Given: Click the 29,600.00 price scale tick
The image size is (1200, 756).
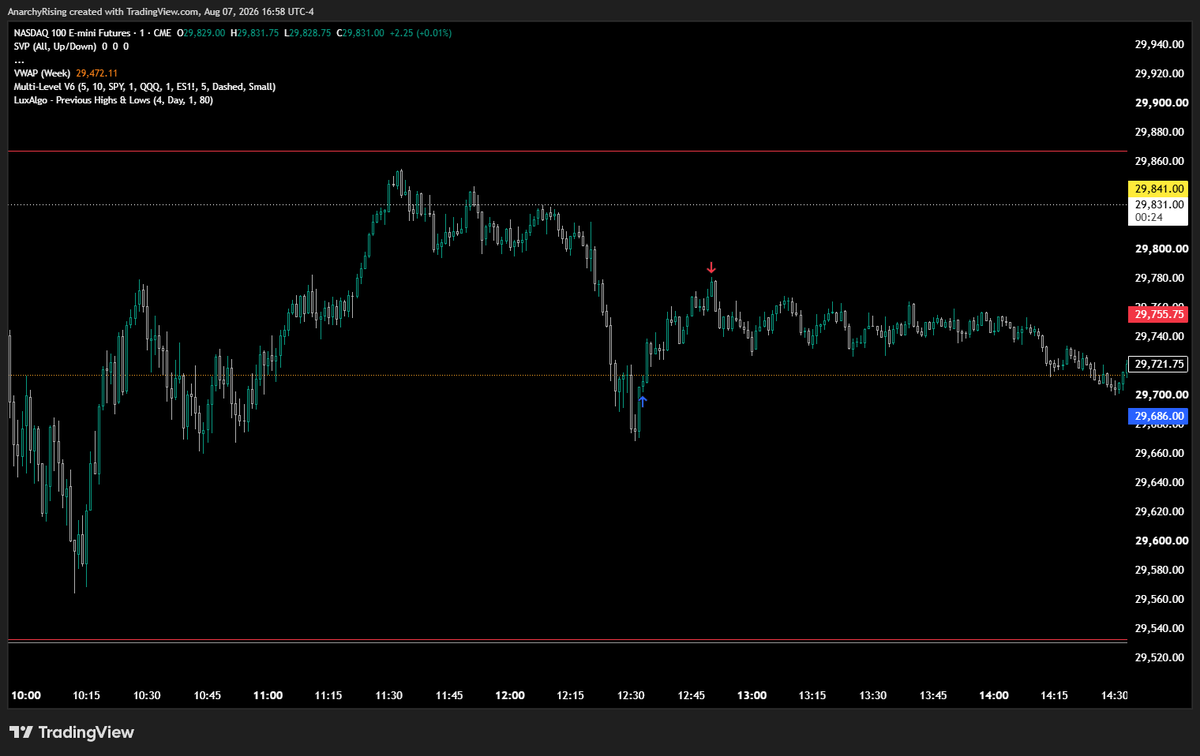Looking at the screenshot, I should [1161, 541].
